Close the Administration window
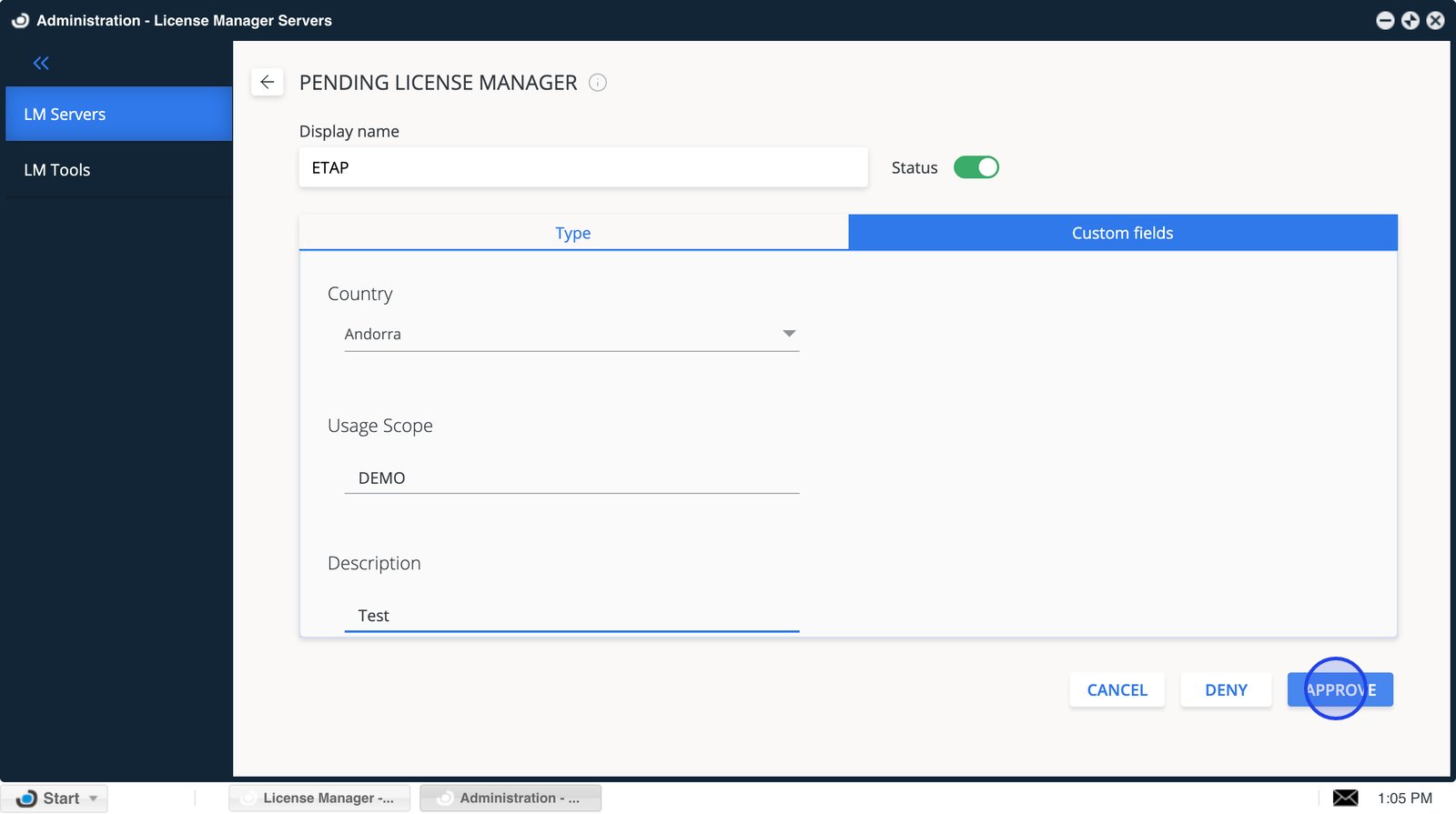The height and width of the screenshot is (814, 1456). click(x=1435, y=20)
